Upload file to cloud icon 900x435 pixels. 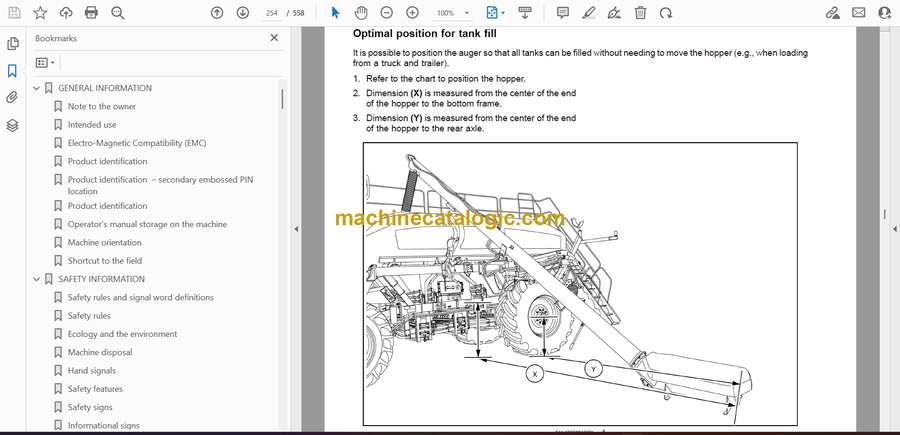click(x=66, y=13)
